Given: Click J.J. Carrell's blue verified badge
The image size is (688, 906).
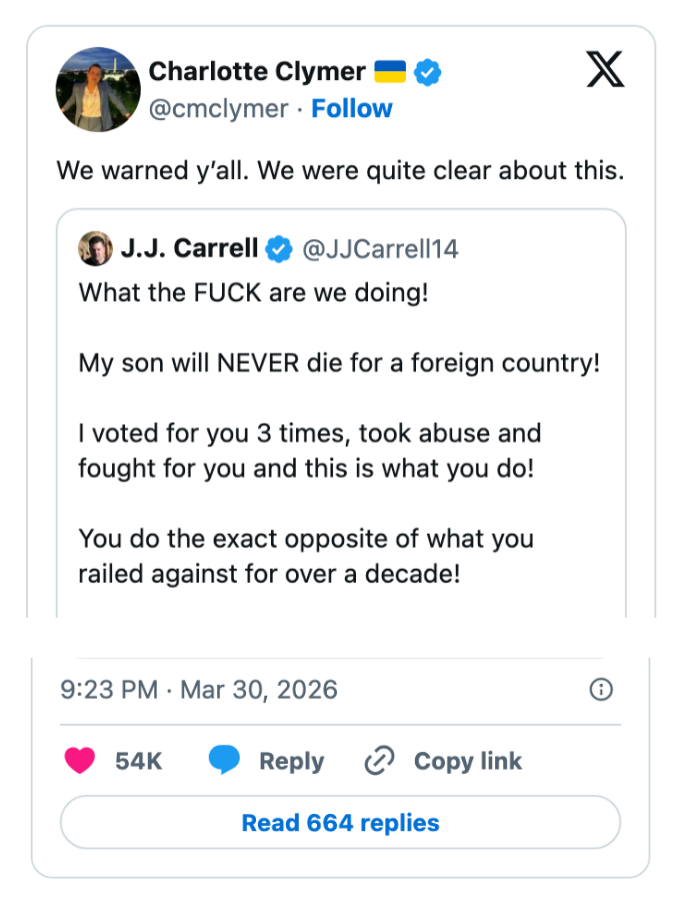Looking at the screenshot, I should pyautogui.click(x=279, y=249).
